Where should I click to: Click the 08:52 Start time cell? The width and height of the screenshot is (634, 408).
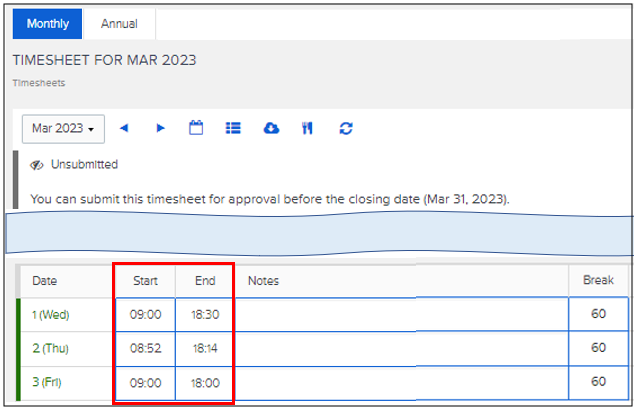[146, 348]
